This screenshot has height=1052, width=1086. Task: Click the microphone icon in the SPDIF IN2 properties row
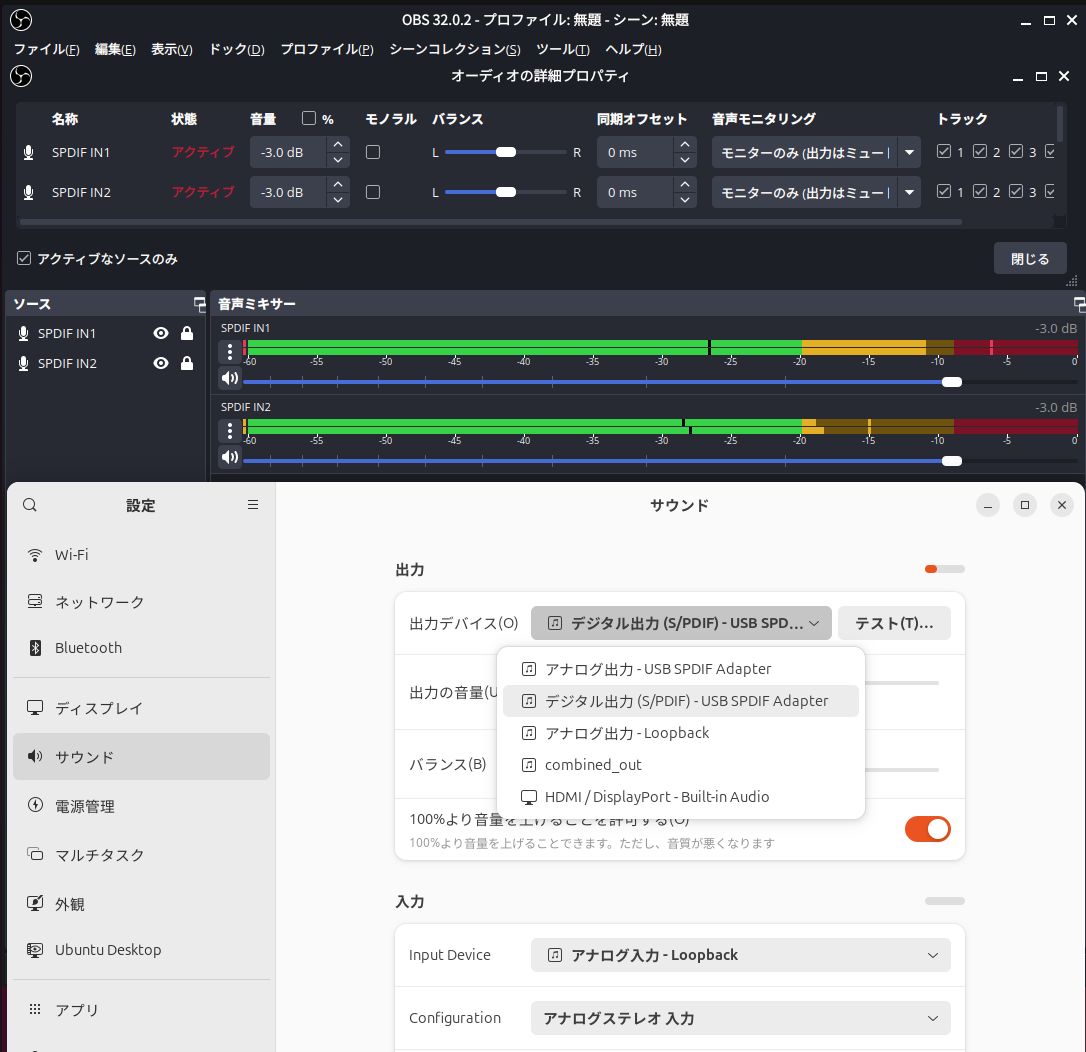click(x=28, y=193)
